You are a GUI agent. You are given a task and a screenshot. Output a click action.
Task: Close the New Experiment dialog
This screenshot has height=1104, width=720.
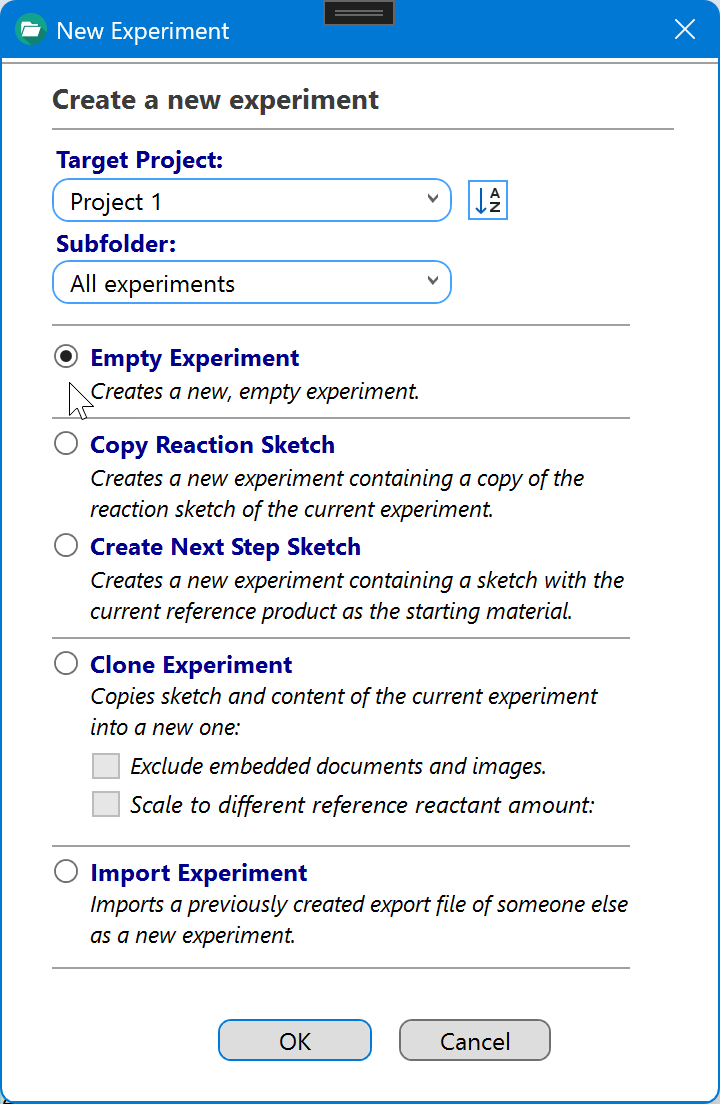[685, 30]
